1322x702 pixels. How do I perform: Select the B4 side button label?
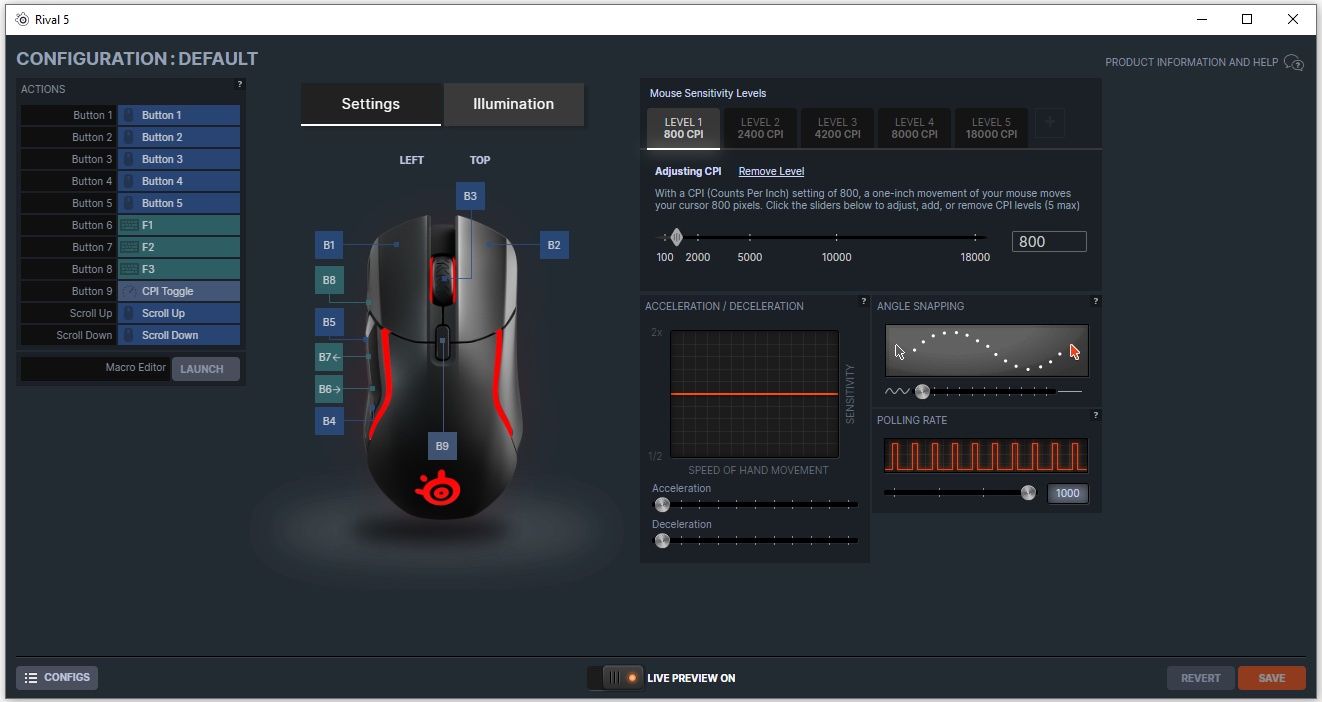tap(329, 421)
